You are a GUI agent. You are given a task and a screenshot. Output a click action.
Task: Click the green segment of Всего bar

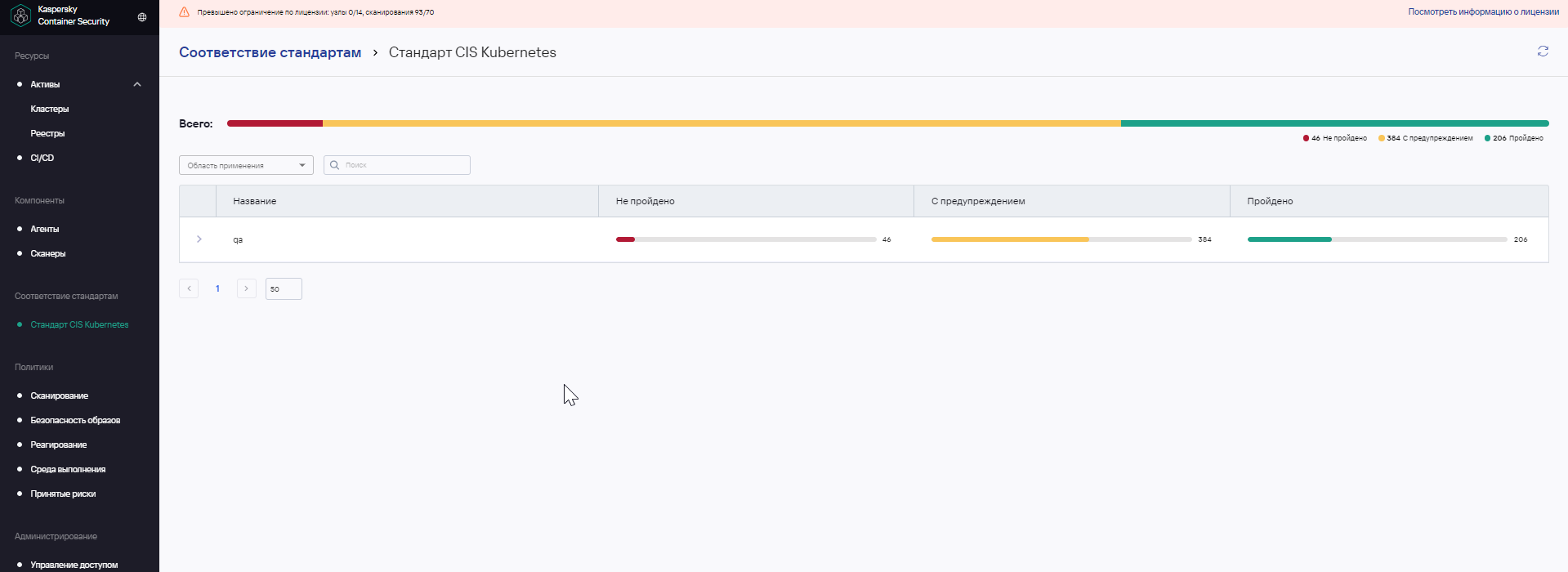(x=1335, y=123)
